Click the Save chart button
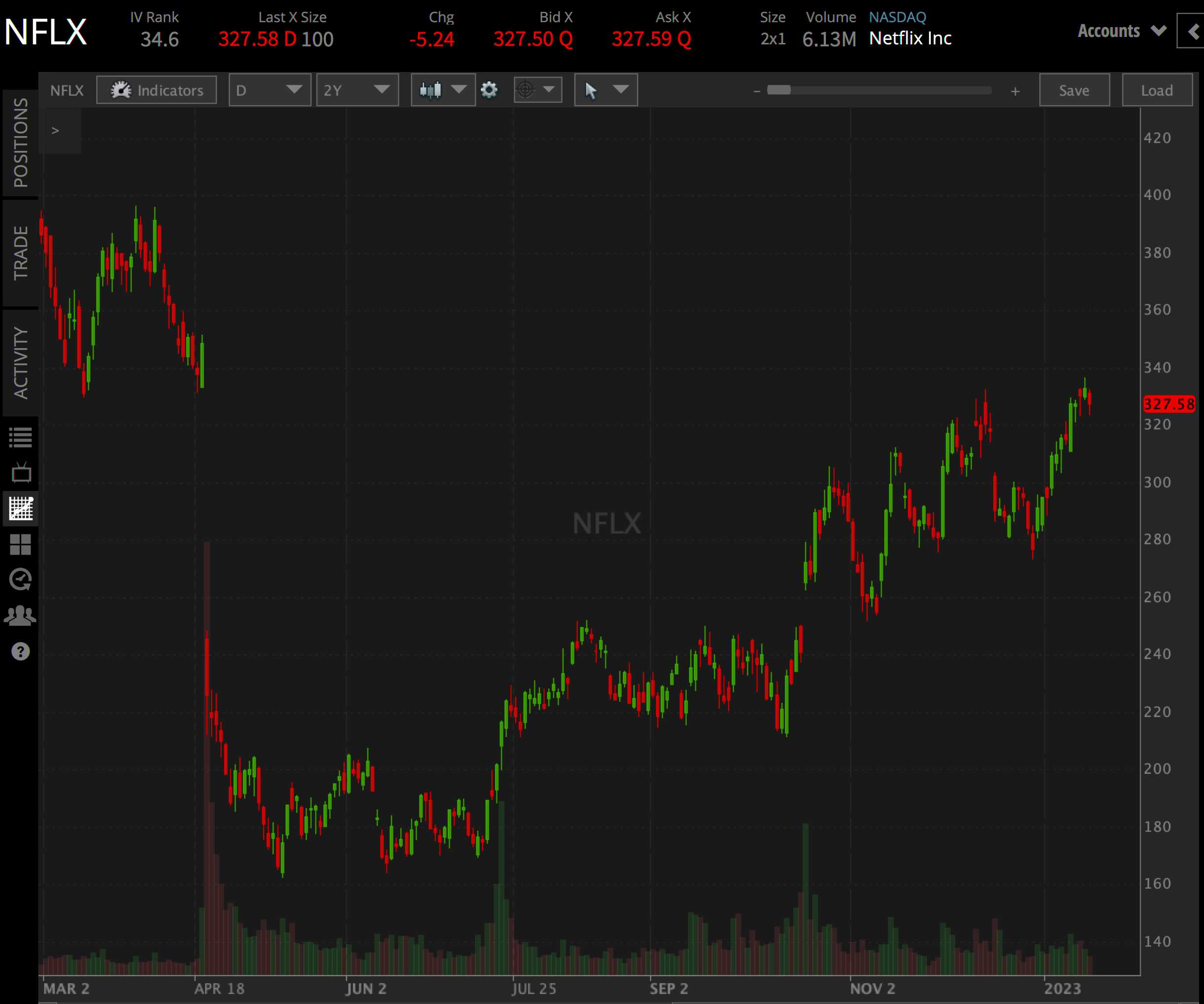 (1074, 90)
